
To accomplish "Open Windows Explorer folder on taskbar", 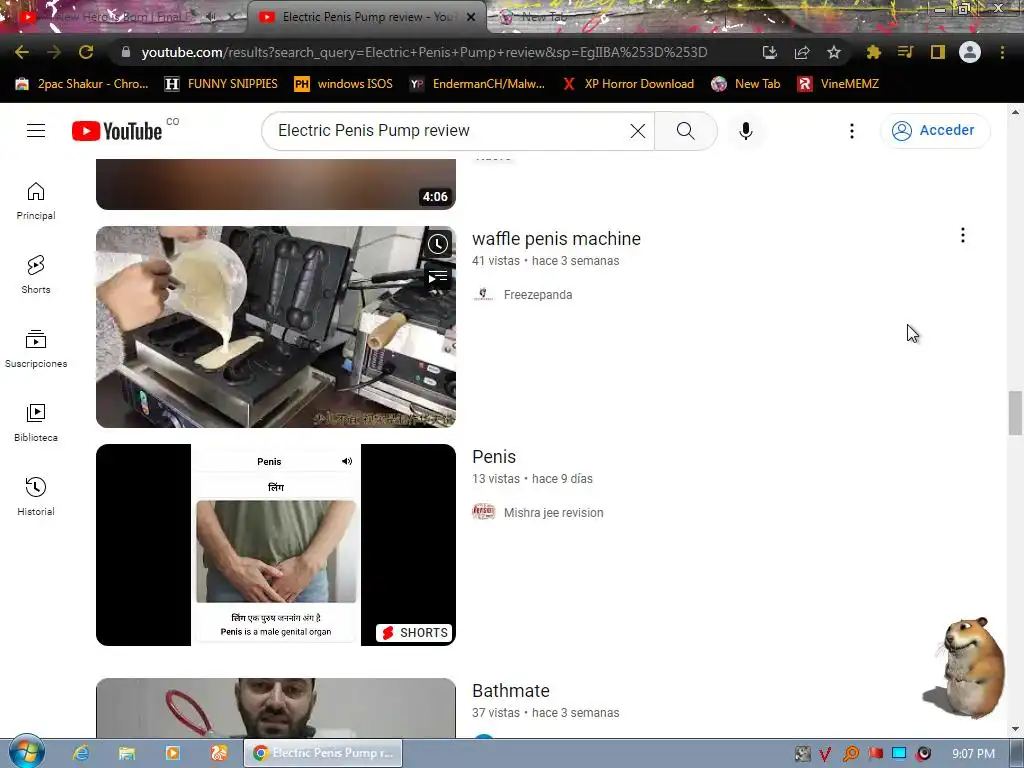I will pyautogui.click(x=127, y=753).
